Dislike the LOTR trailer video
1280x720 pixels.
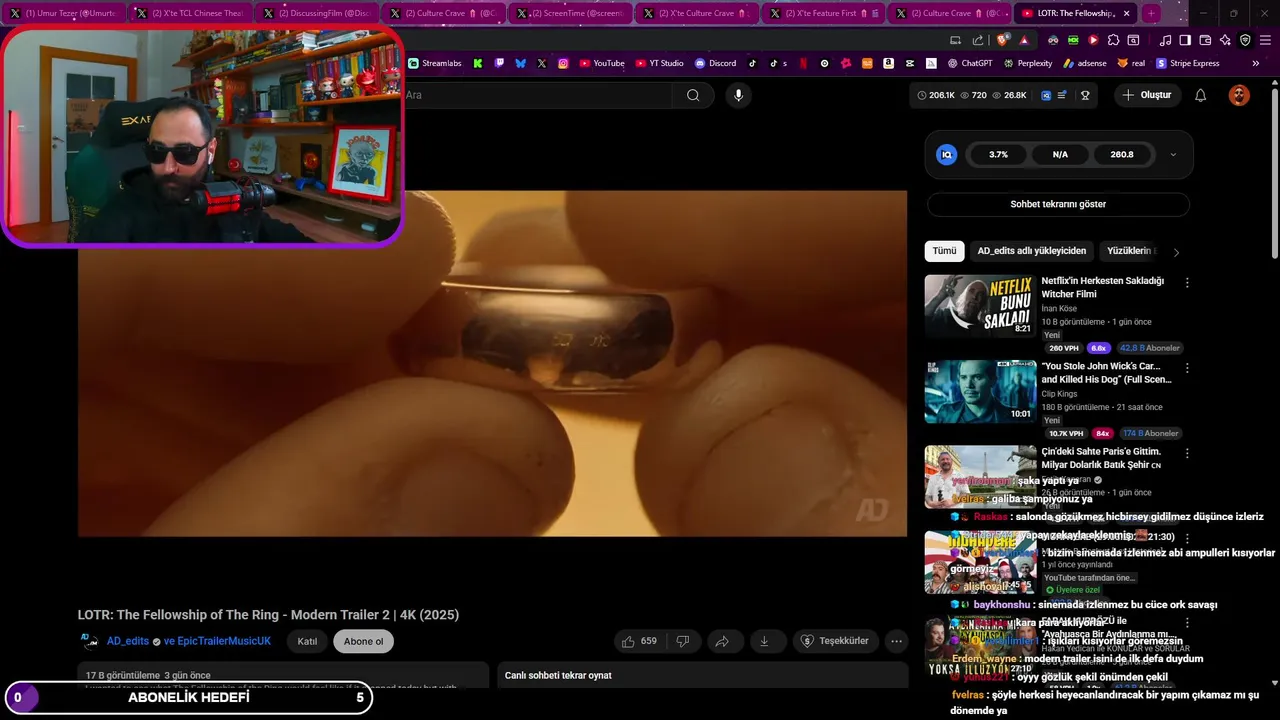[x=683, y=641]
